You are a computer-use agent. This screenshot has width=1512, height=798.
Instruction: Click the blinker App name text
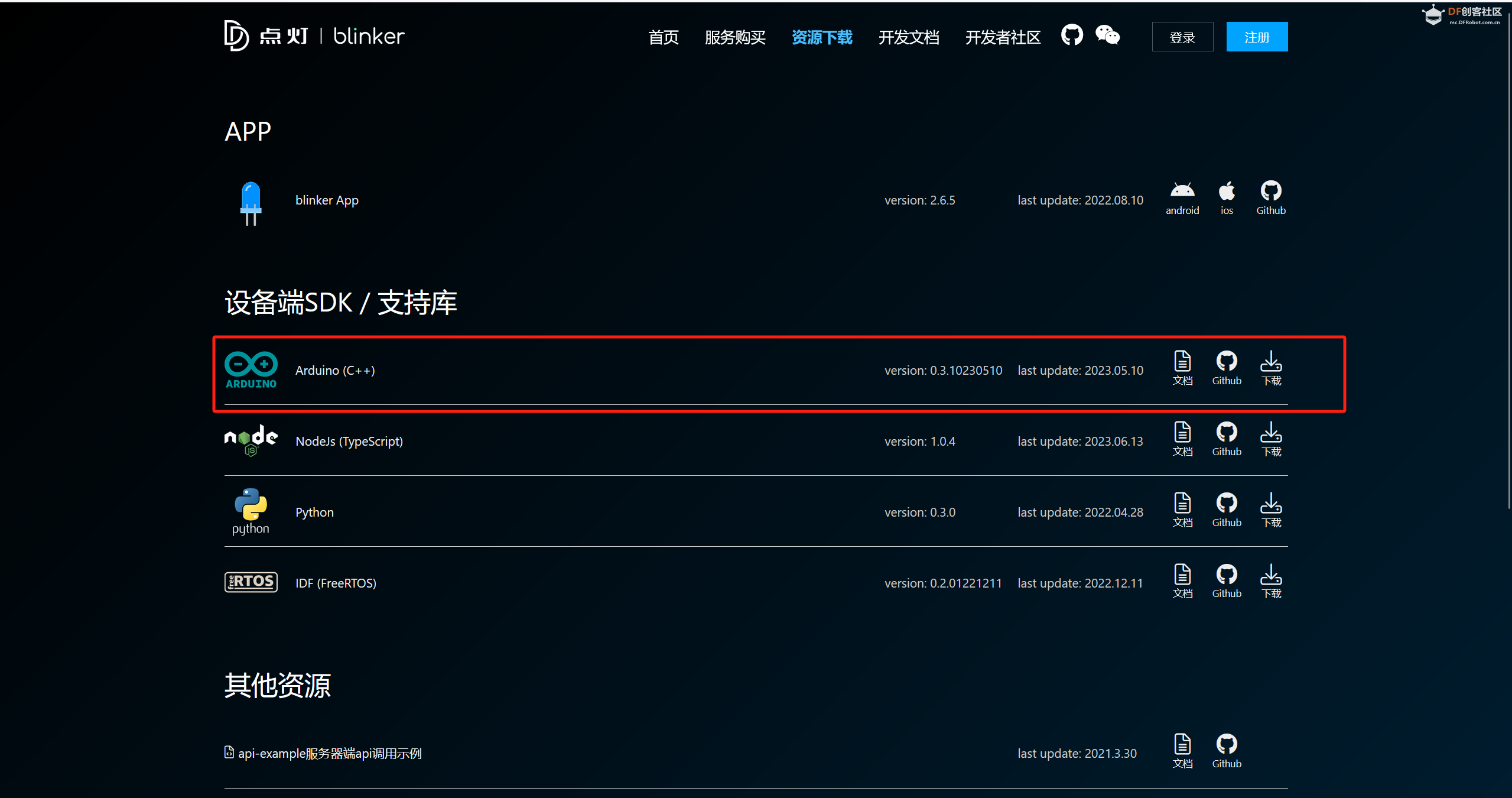(327, 200)
